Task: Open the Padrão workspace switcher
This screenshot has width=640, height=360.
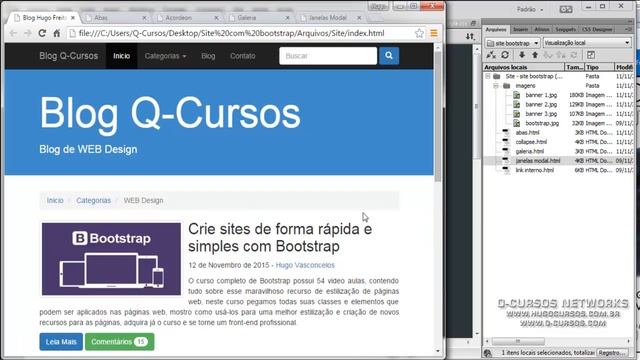Action: click(530, 9)
